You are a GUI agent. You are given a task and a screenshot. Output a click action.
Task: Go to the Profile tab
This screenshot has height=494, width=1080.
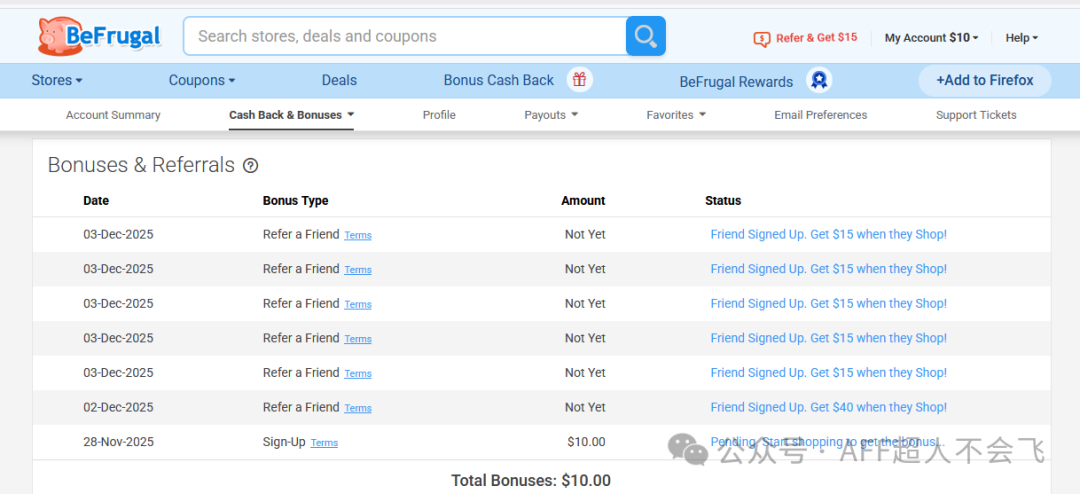coord(439,115)
